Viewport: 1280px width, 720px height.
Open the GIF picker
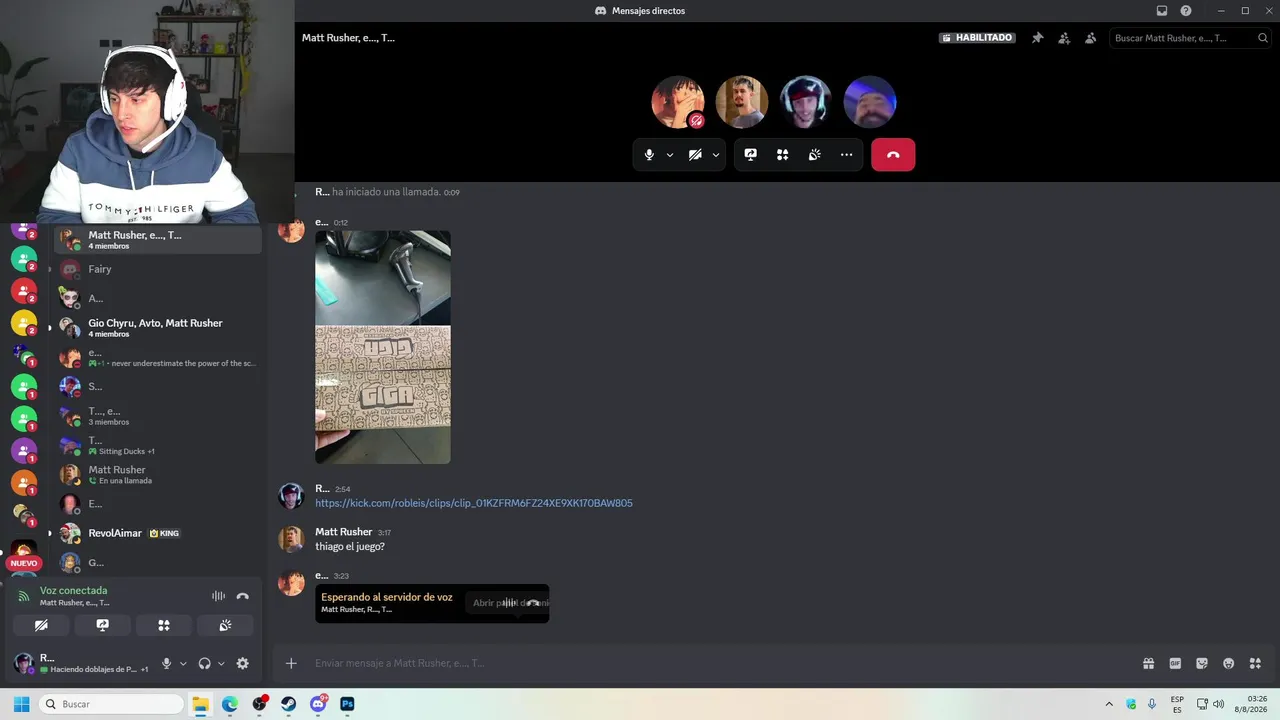[1175, 663]
